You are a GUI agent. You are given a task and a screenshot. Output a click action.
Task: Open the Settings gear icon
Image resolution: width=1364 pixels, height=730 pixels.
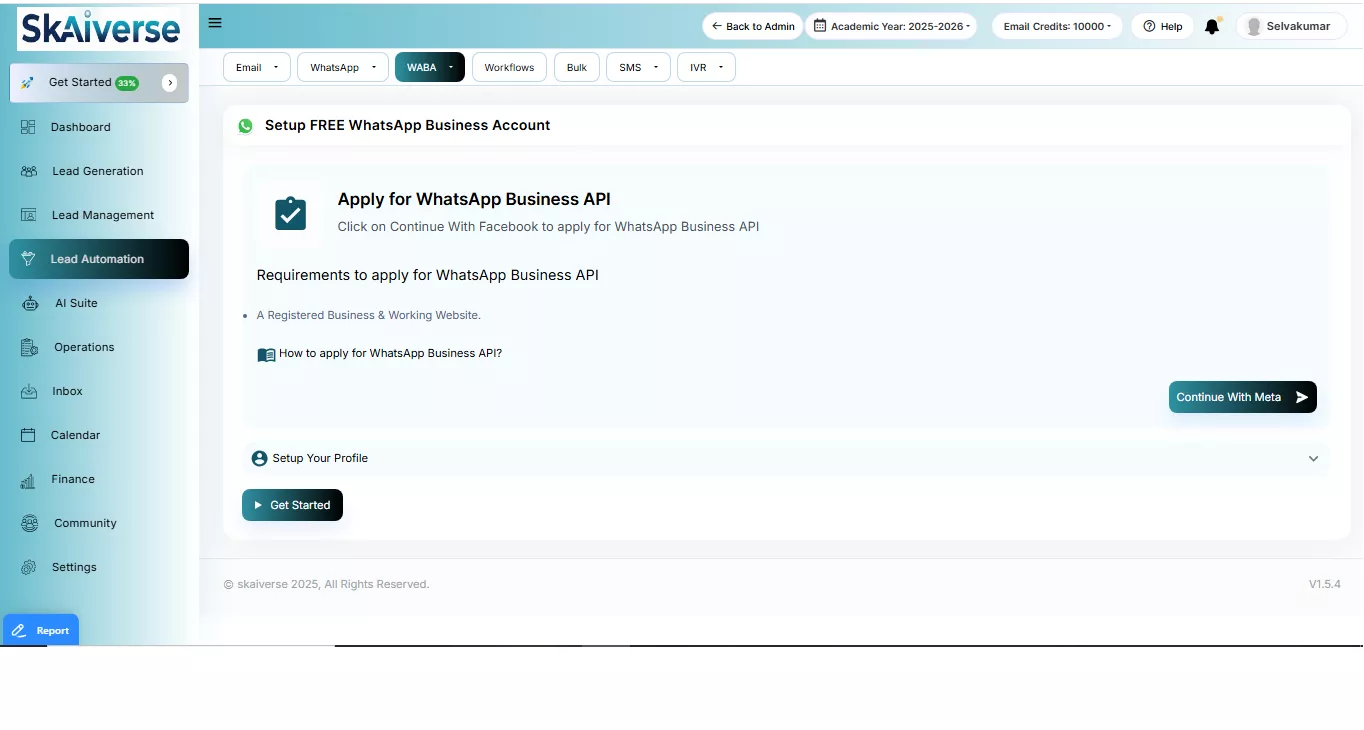pos(29,567)
